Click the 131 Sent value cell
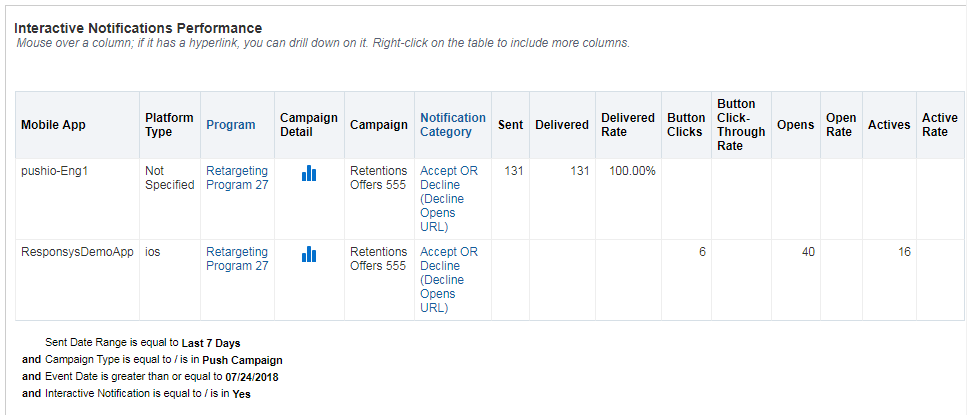Screen dimensions: 967x415 514,171
